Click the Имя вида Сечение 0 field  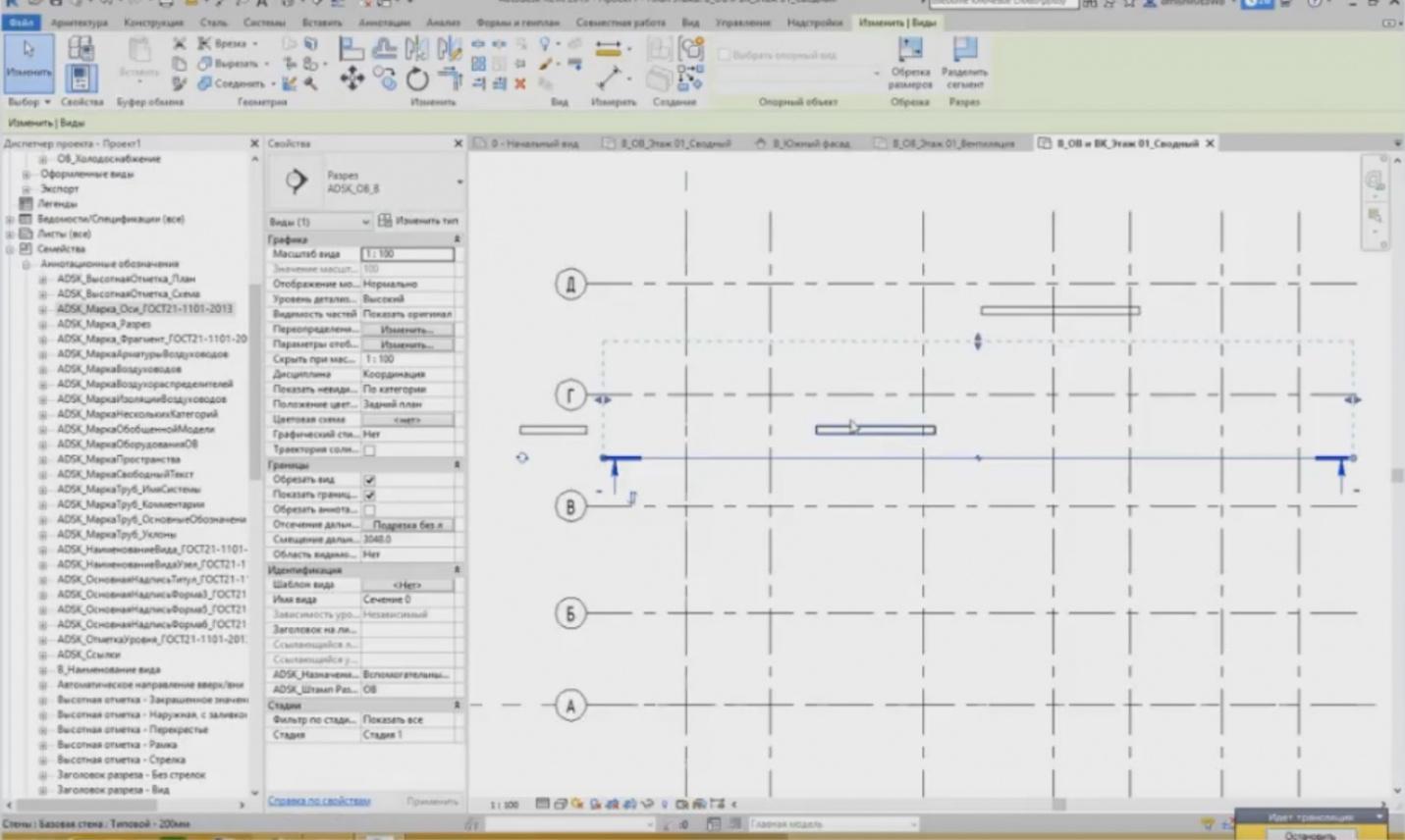coord(407,600)
